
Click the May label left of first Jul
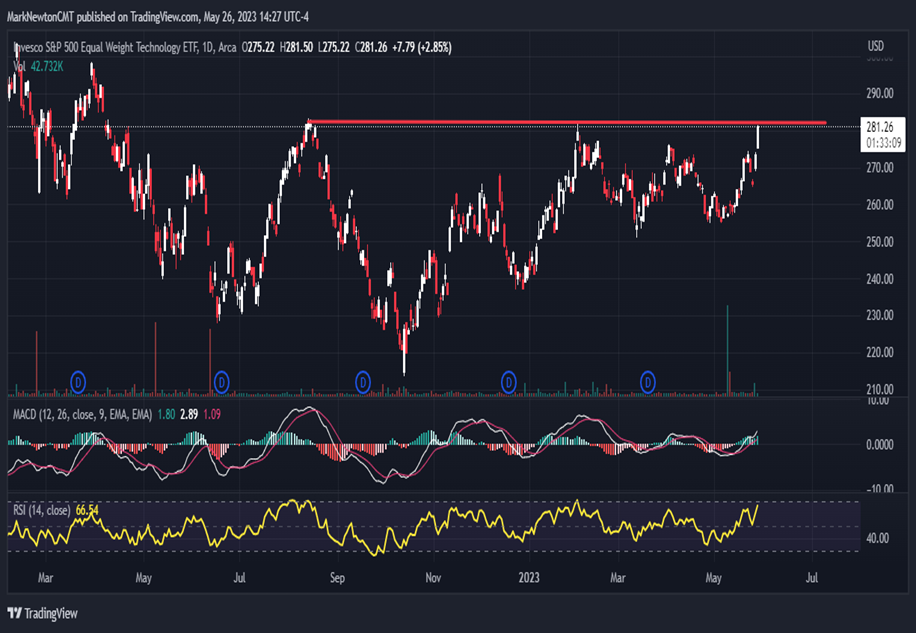[x=143, y=578]
